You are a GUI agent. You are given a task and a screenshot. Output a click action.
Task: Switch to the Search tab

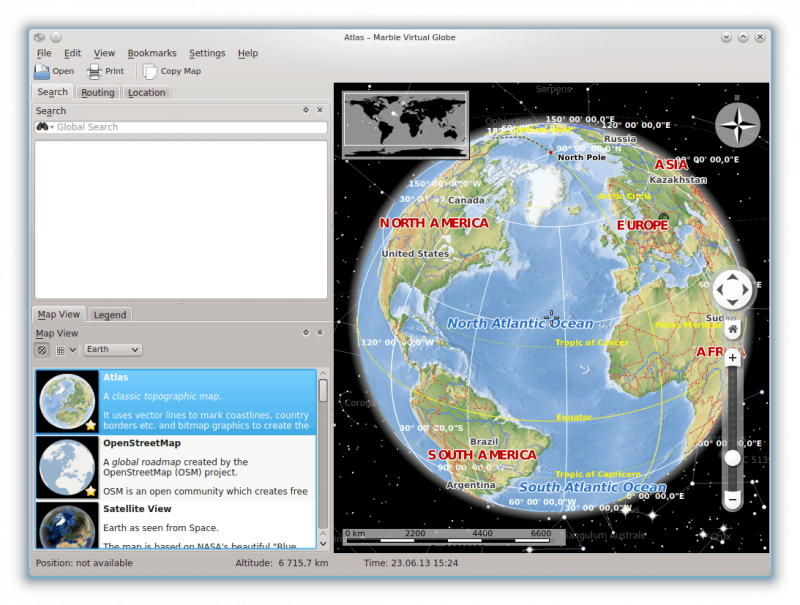tap(53, 92)
